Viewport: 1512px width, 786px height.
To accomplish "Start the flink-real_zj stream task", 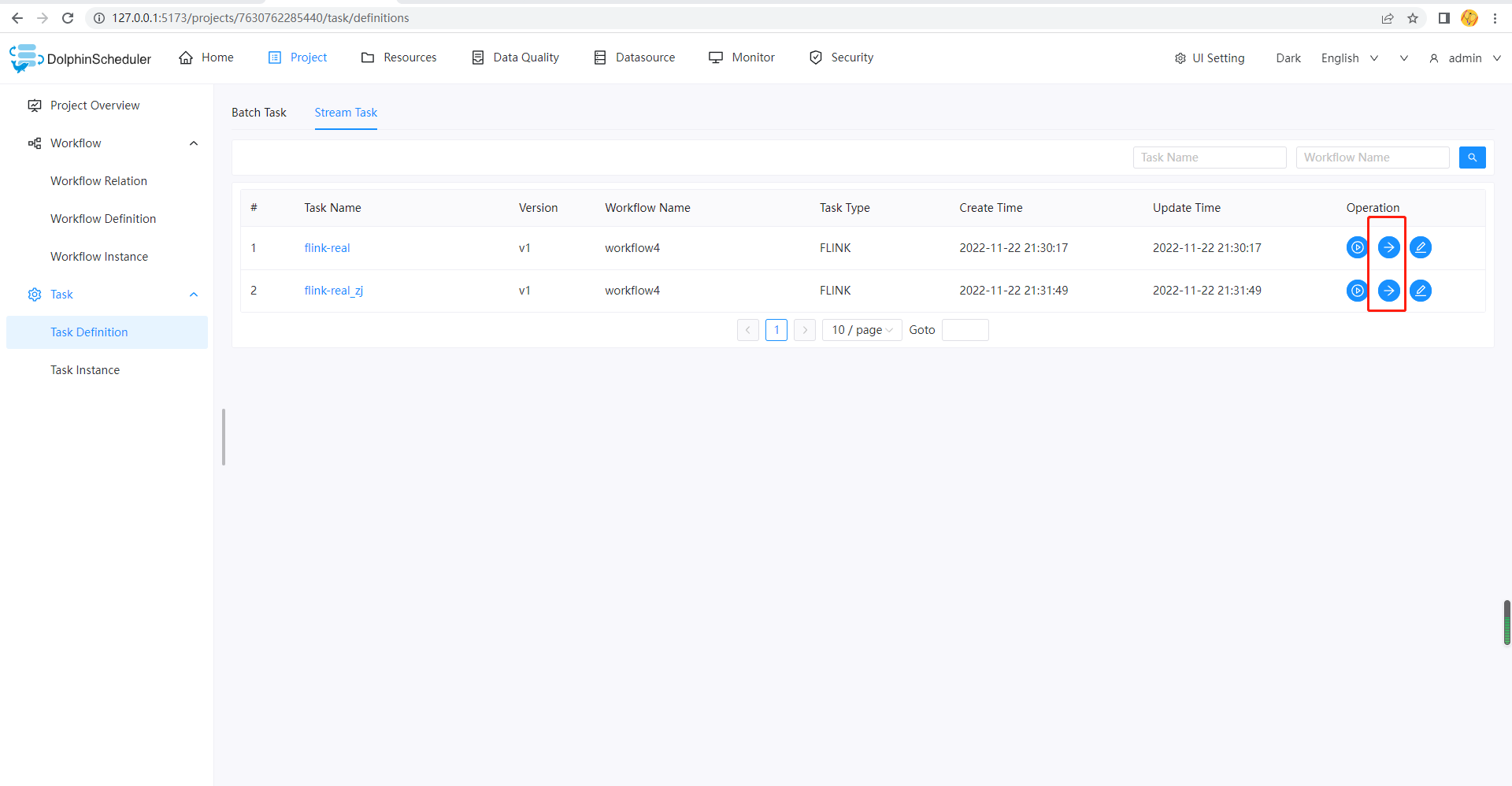I will click(x=1357, y=291).
